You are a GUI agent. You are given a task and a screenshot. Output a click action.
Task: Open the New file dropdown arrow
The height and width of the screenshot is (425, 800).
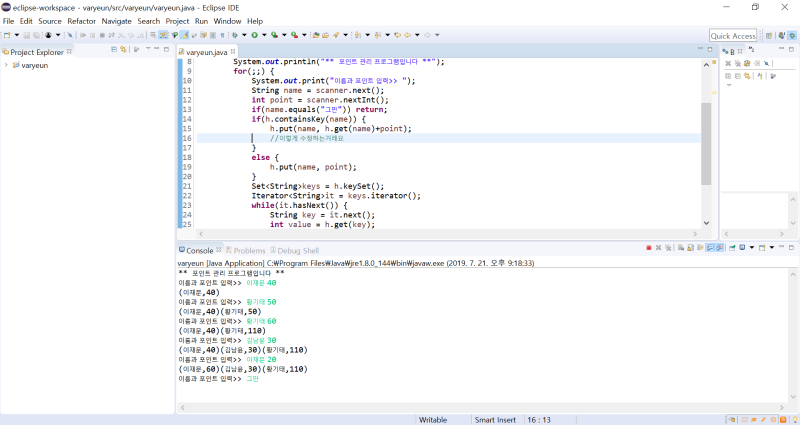[17, 35]
